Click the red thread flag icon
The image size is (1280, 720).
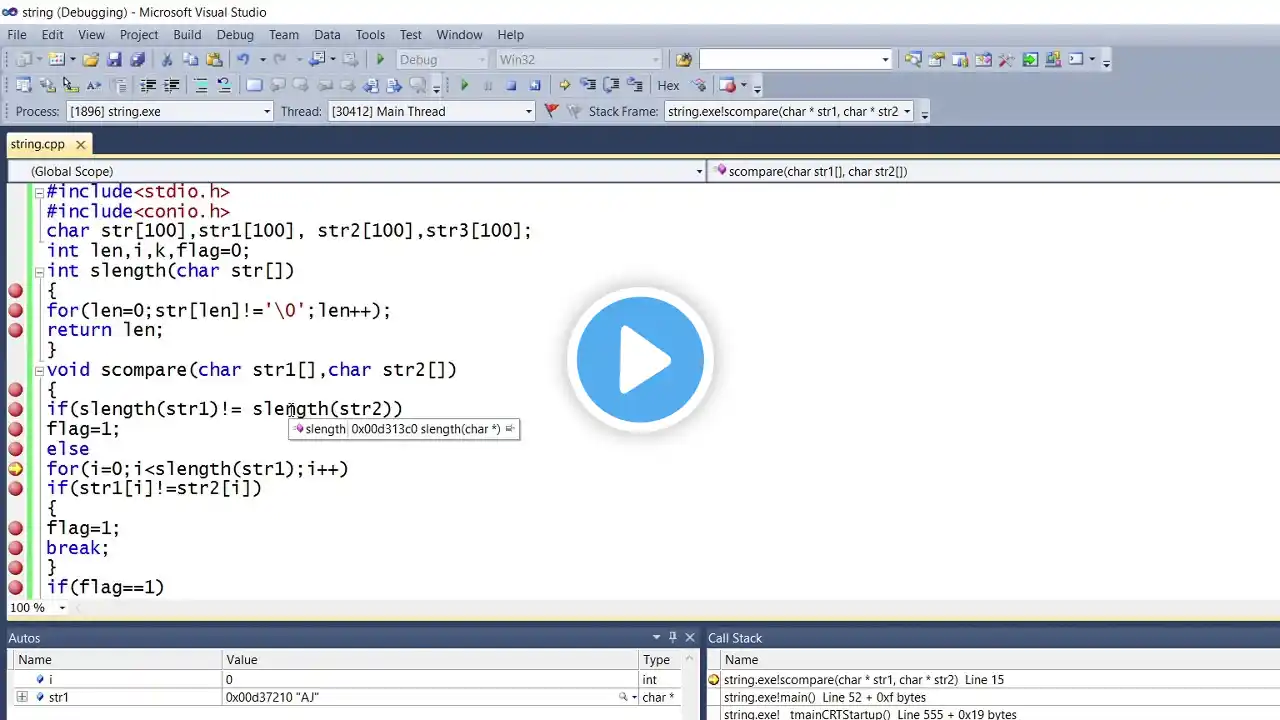551,111
